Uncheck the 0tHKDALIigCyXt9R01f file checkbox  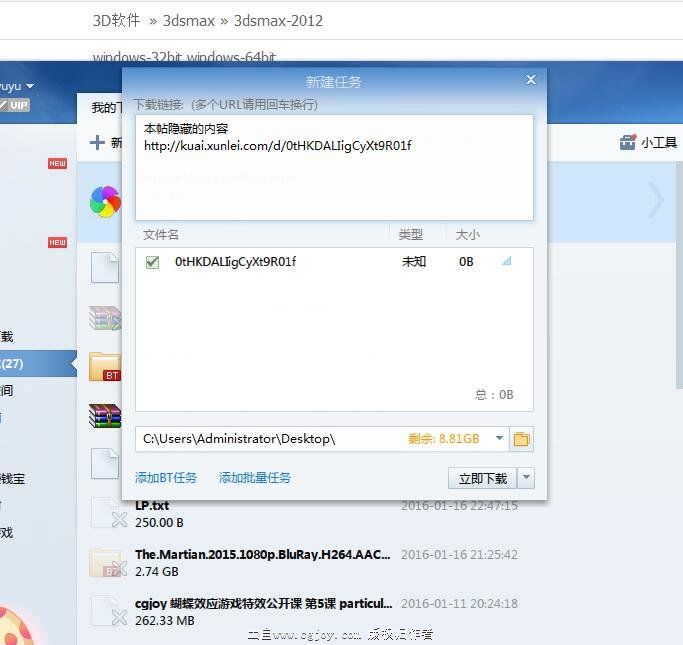[152, 262]
